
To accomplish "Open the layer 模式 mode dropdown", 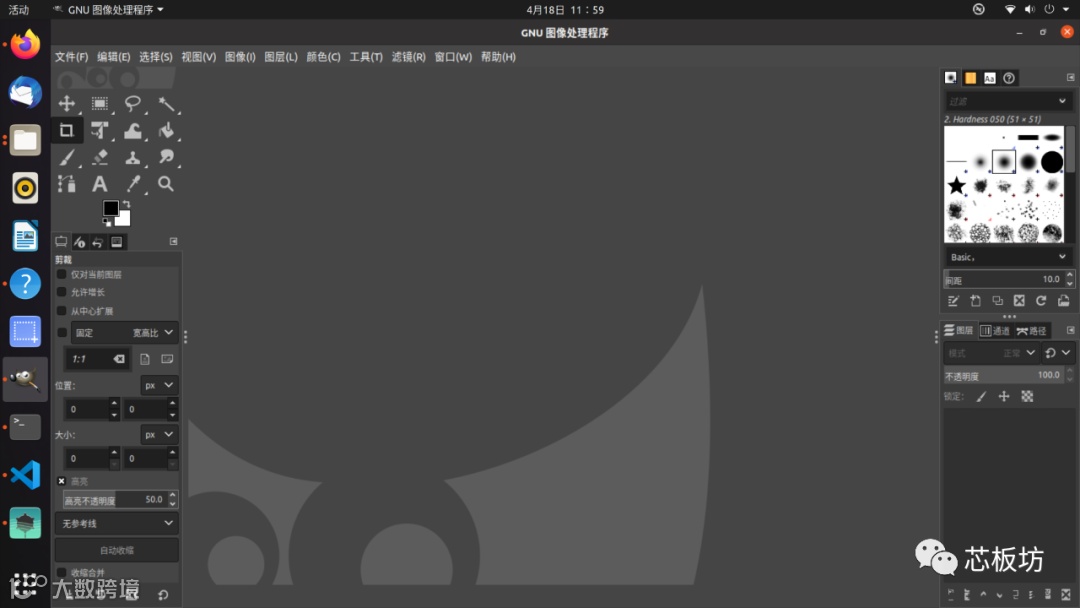I will tap(991, 353).
